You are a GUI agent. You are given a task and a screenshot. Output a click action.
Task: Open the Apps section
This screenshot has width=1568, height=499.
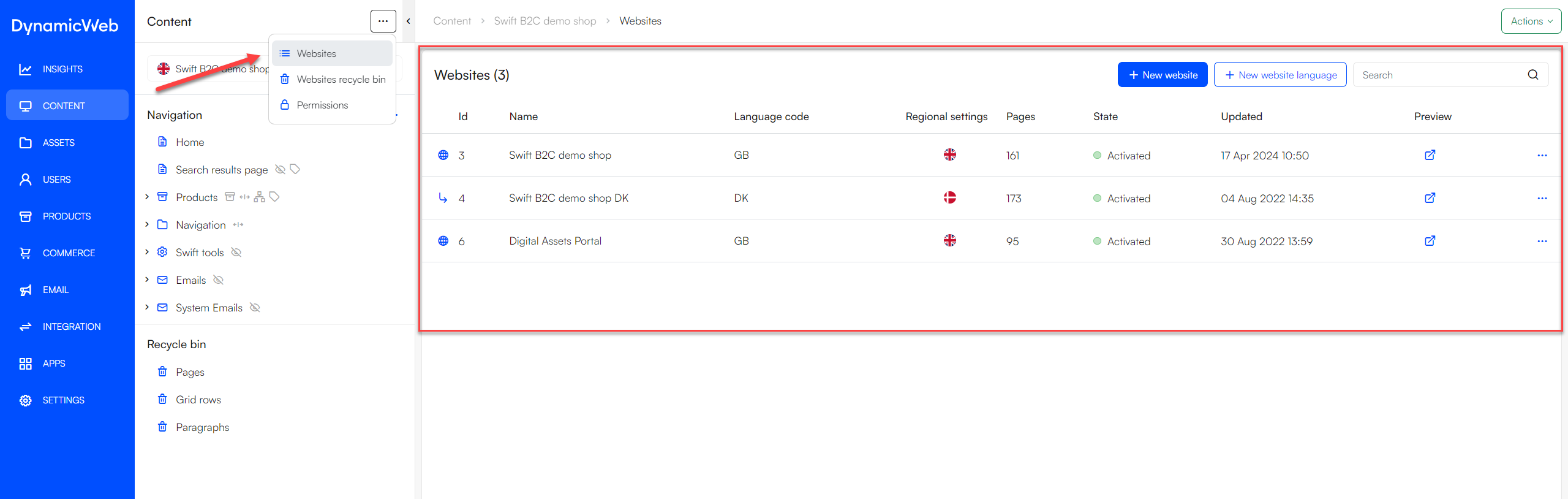click(x=67, y=364)
